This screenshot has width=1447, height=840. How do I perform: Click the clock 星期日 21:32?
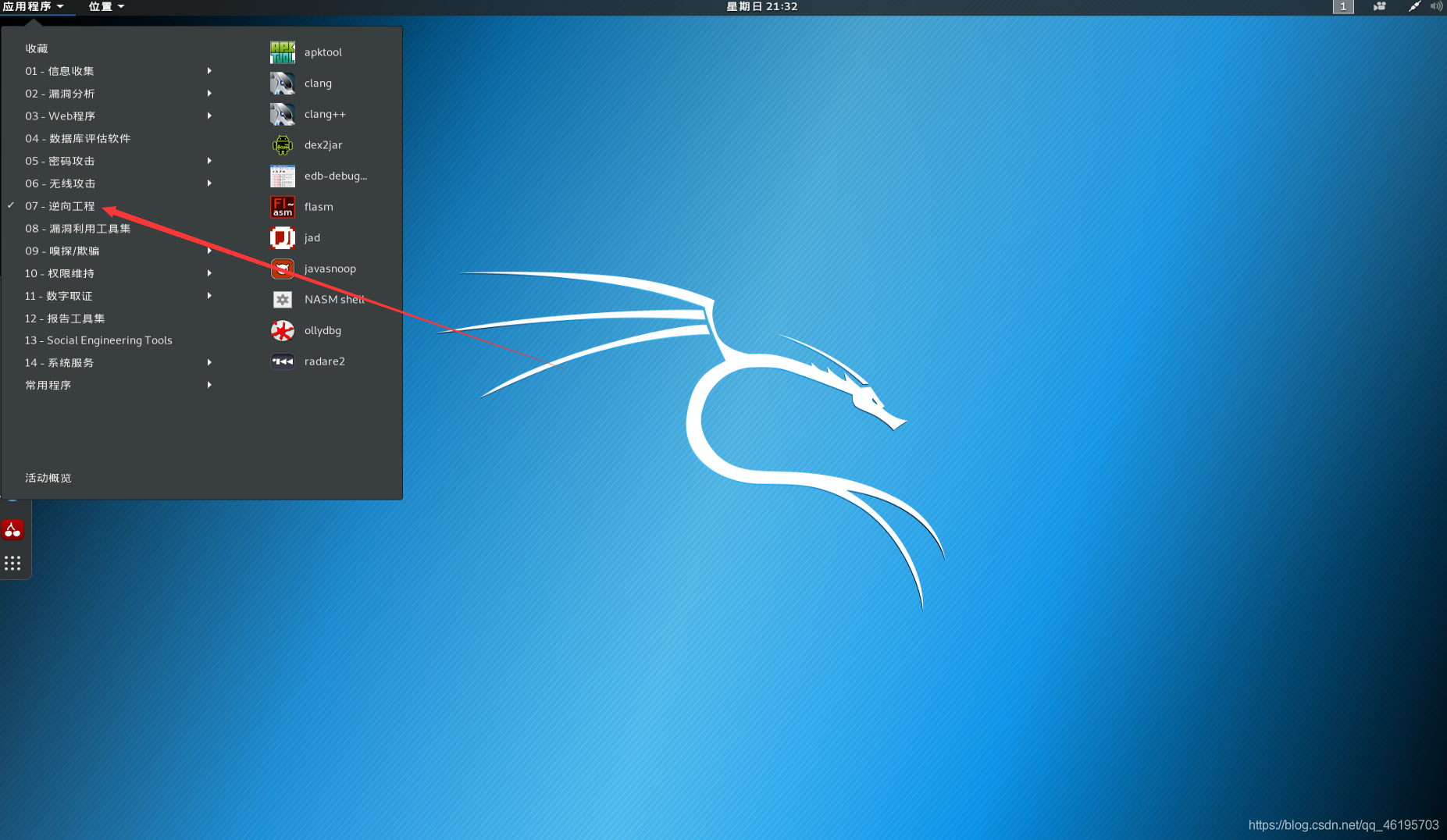point(761,6)
